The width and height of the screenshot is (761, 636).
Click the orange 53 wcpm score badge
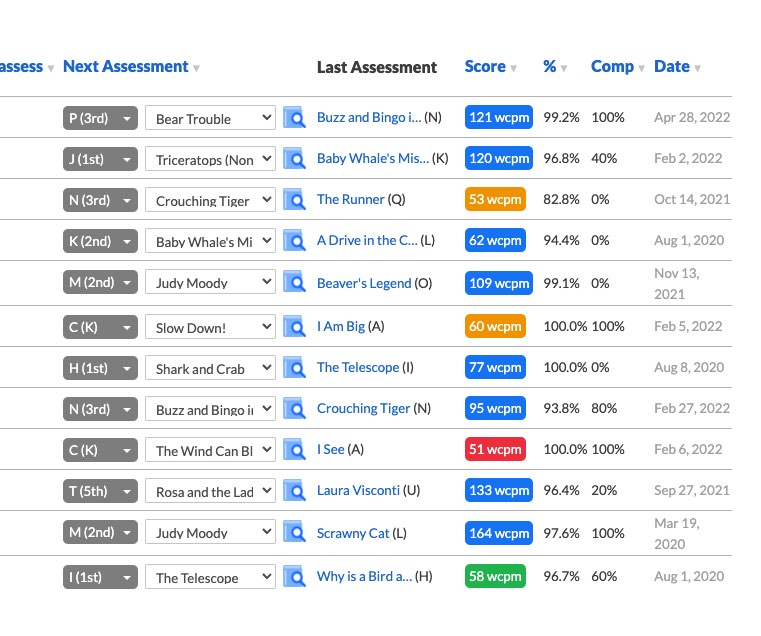pyautogui.click(x=495, y=200)
